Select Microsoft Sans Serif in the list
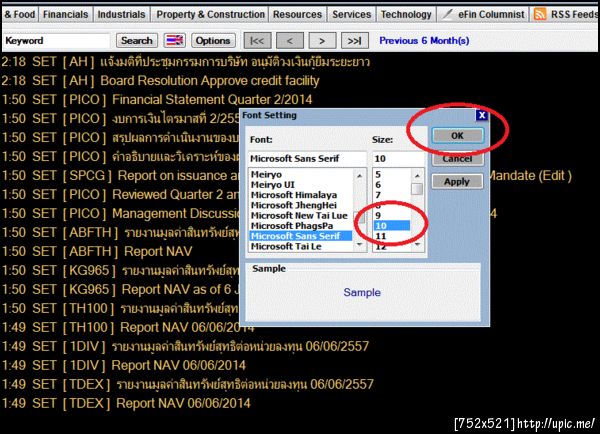The height and width of the screenshot is (434, 600). [x=301, y=236]
